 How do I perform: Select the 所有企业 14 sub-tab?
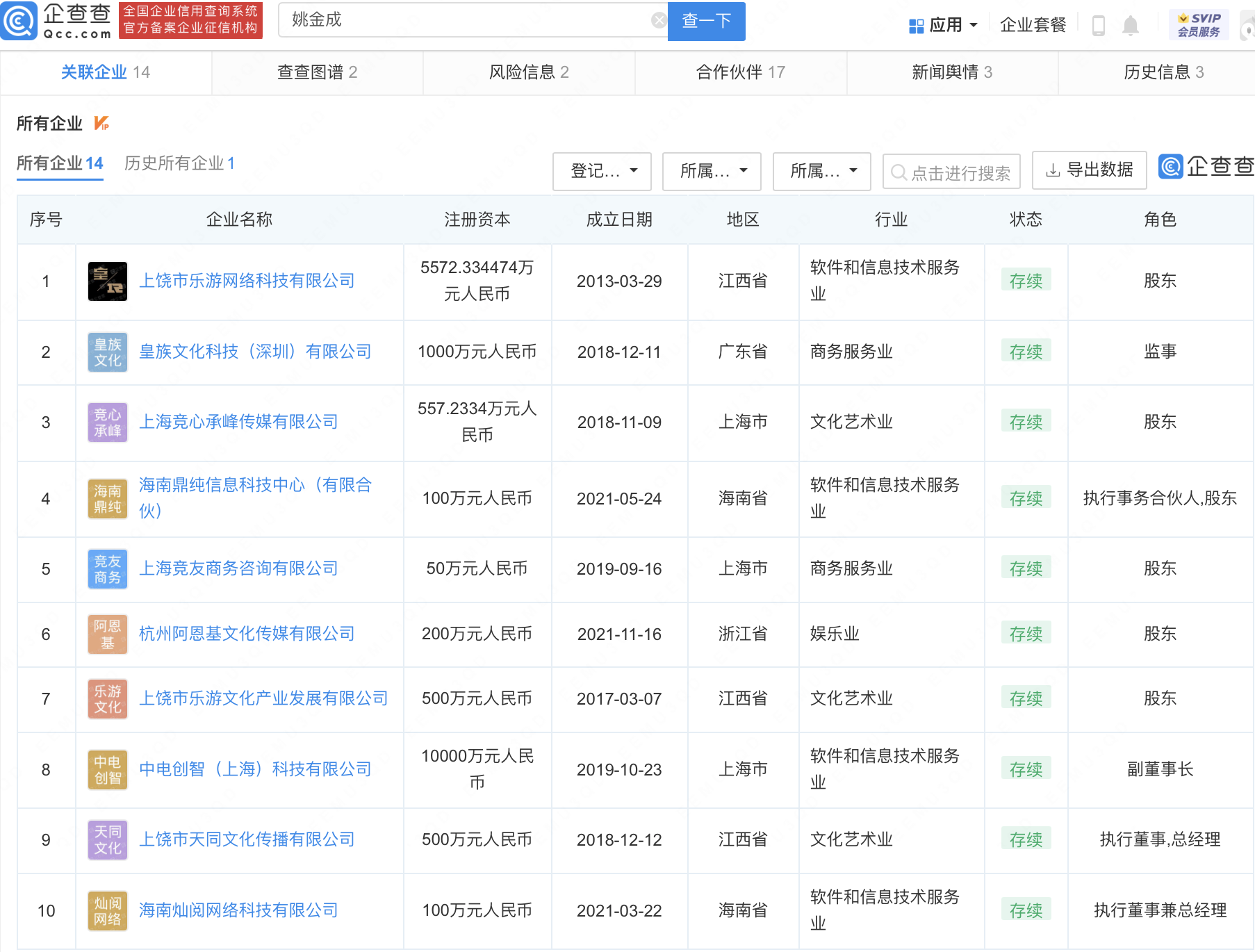click(60, 163)
